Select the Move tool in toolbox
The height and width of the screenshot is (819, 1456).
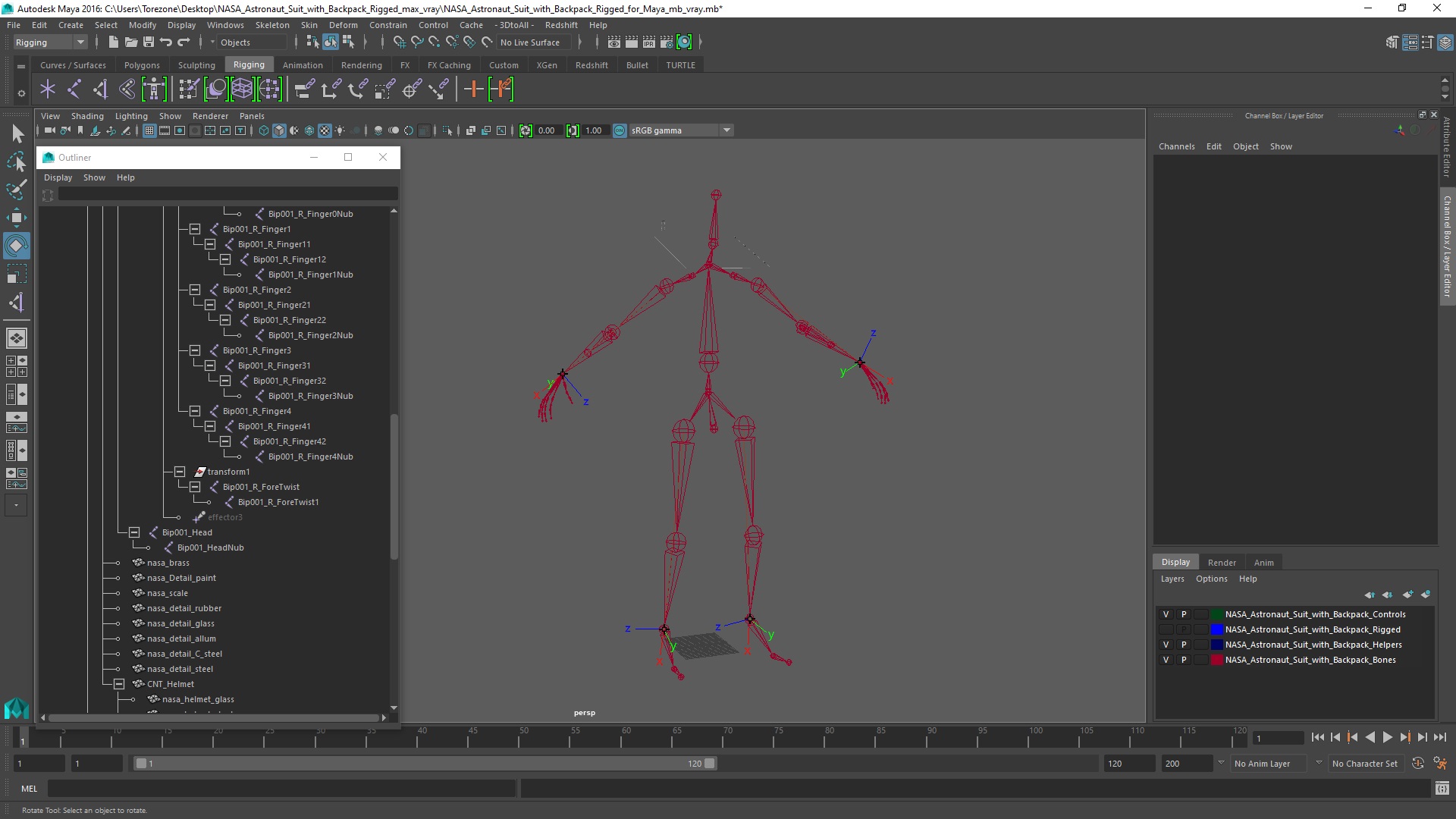pyautogui.click(x=17, y=218)
